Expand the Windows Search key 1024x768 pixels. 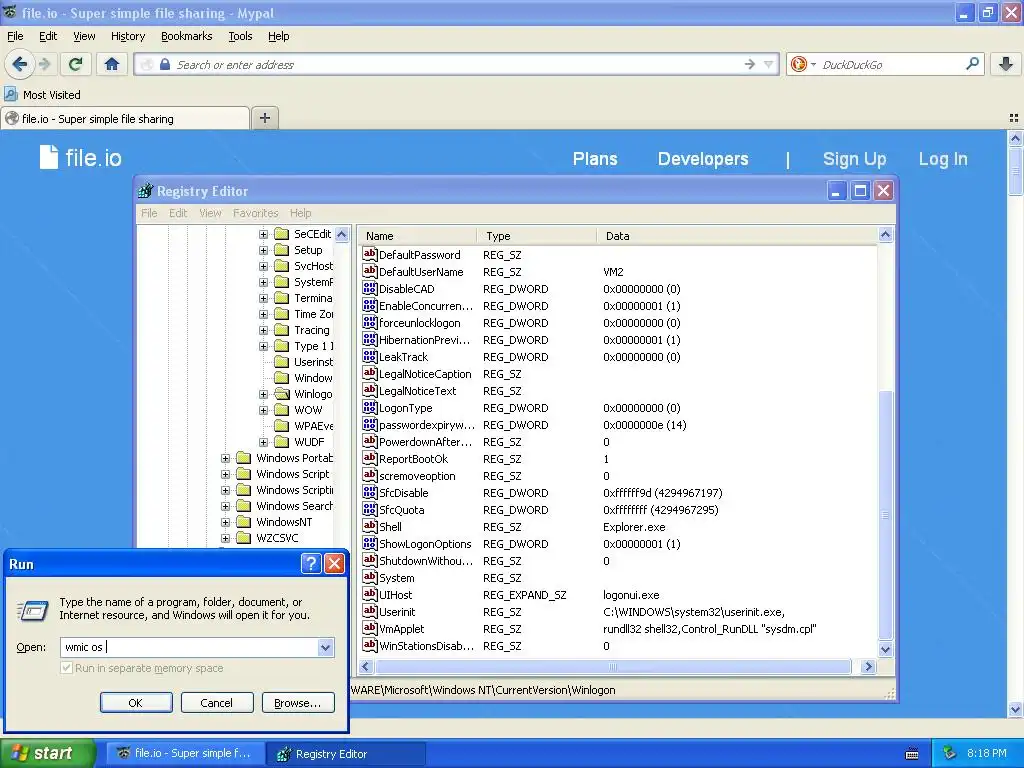(225, 506)
